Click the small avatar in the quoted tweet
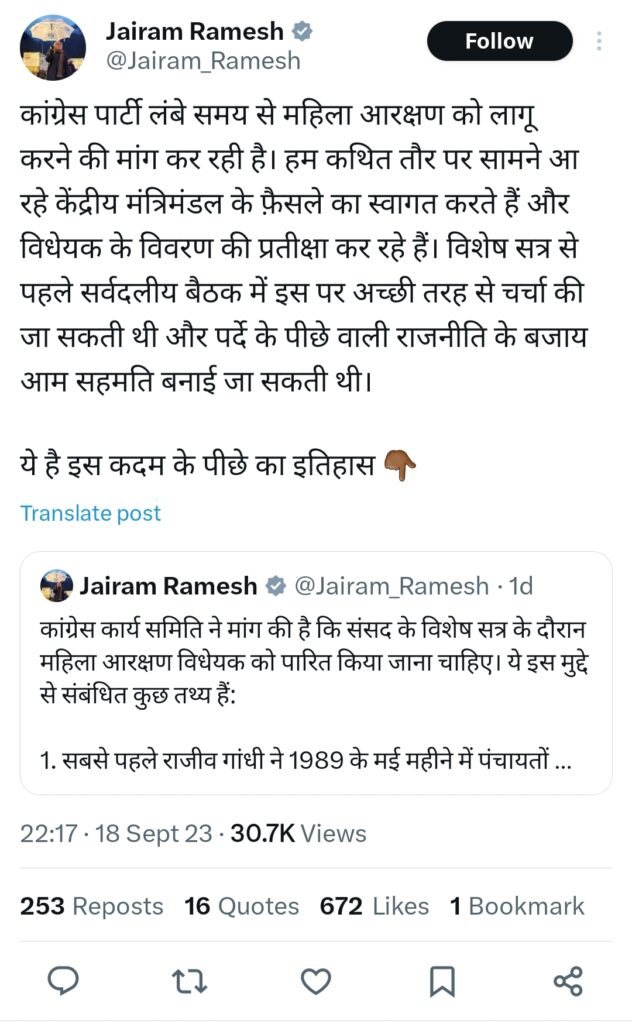 [x=56, y=583]
